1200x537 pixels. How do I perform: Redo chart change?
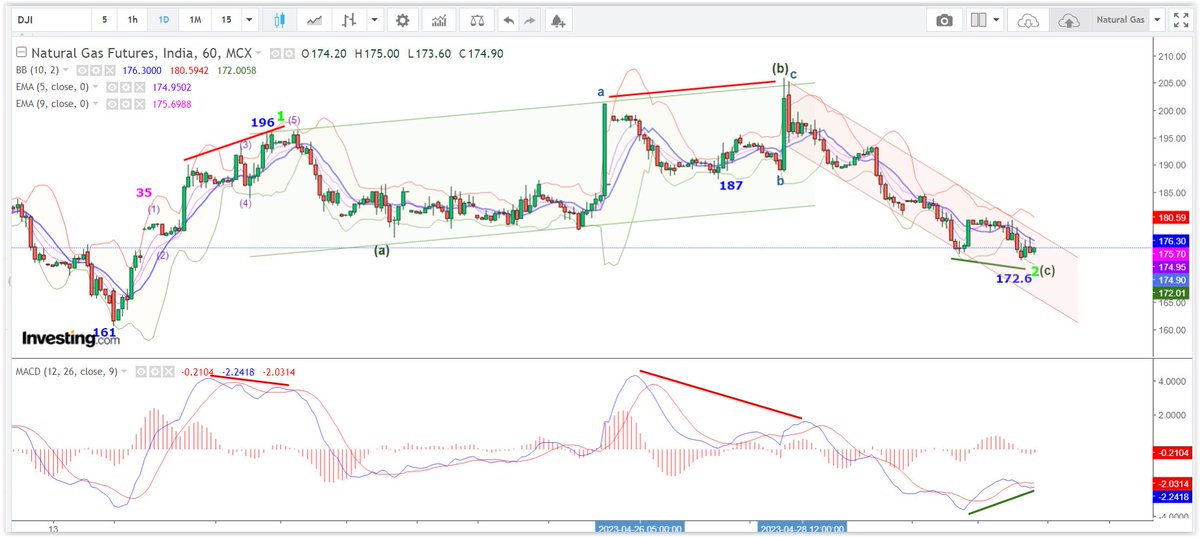coord(530,20)
